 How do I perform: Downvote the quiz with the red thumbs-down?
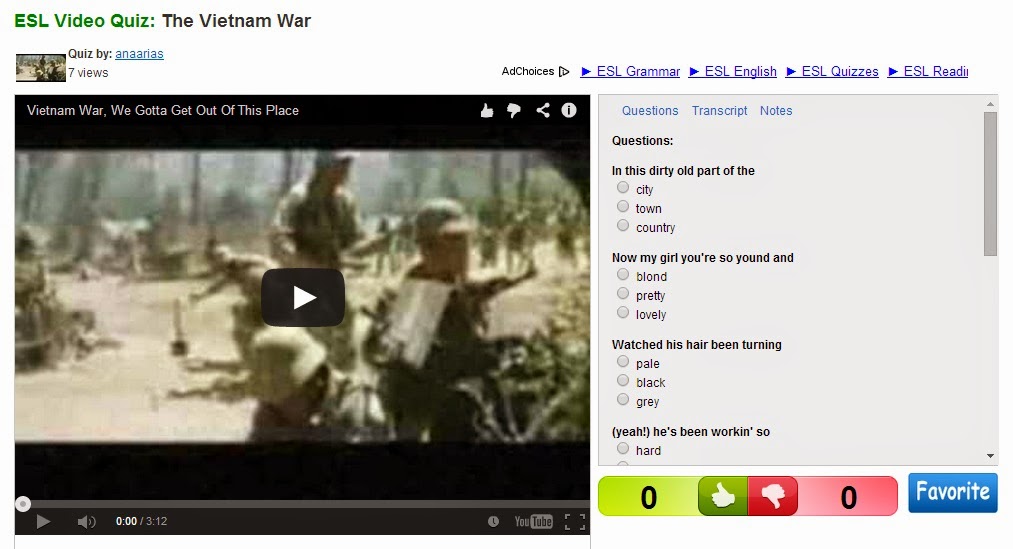[x=773, y=496]
